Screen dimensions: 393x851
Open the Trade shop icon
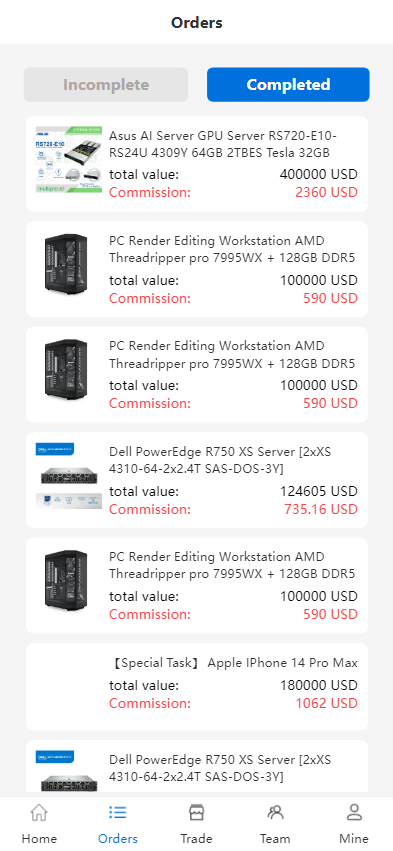196,812
